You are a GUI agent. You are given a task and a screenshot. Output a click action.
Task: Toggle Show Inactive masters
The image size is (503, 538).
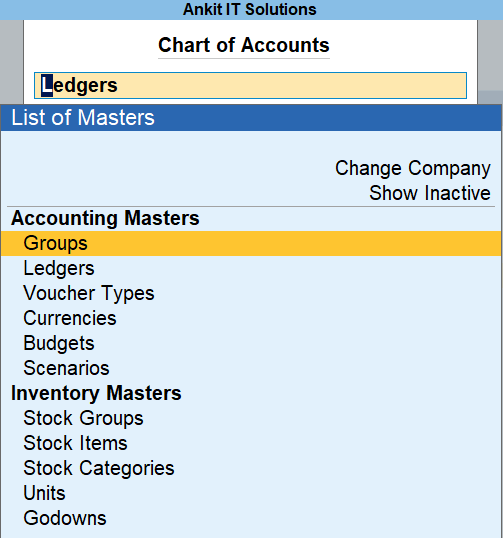[430, 193]
